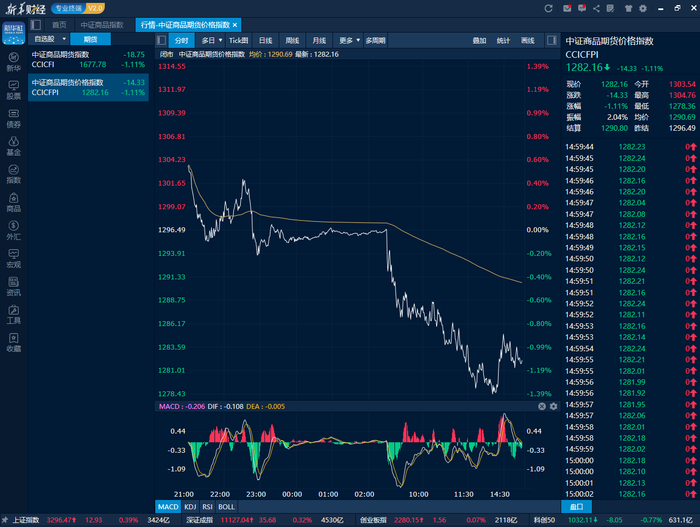The height and width of the screenshot is (527, 700).
Task: Click 科创50 in the status bar
Action: click(x=544, y=520)
